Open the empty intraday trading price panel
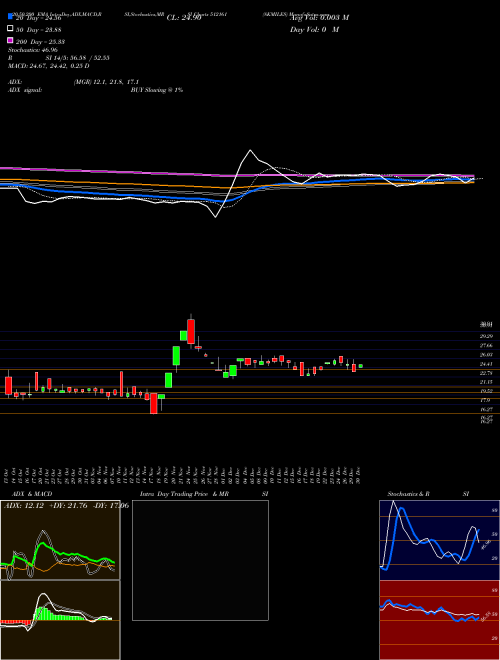The width and height of the screenshot is (500, 660). 200,560
